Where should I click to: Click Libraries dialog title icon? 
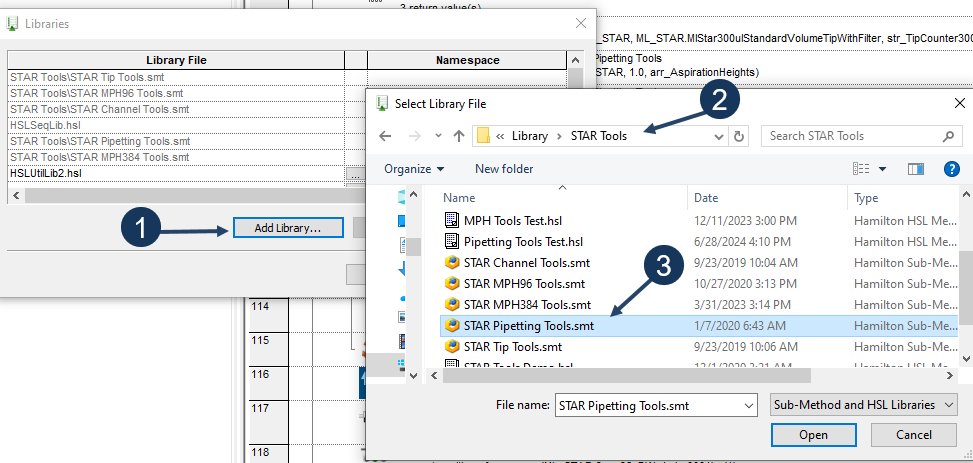12,24
